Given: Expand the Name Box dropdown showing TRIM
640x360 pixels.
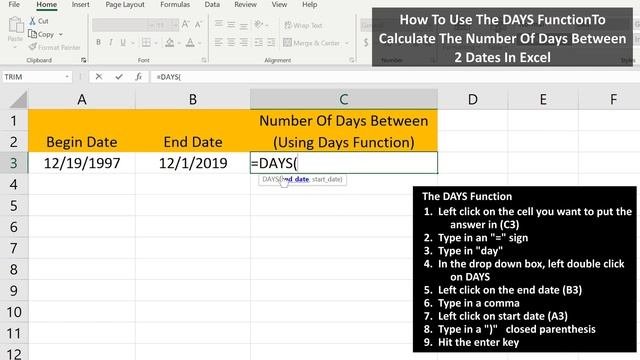Looking at the screenshot, I should (x=67, y=77).
